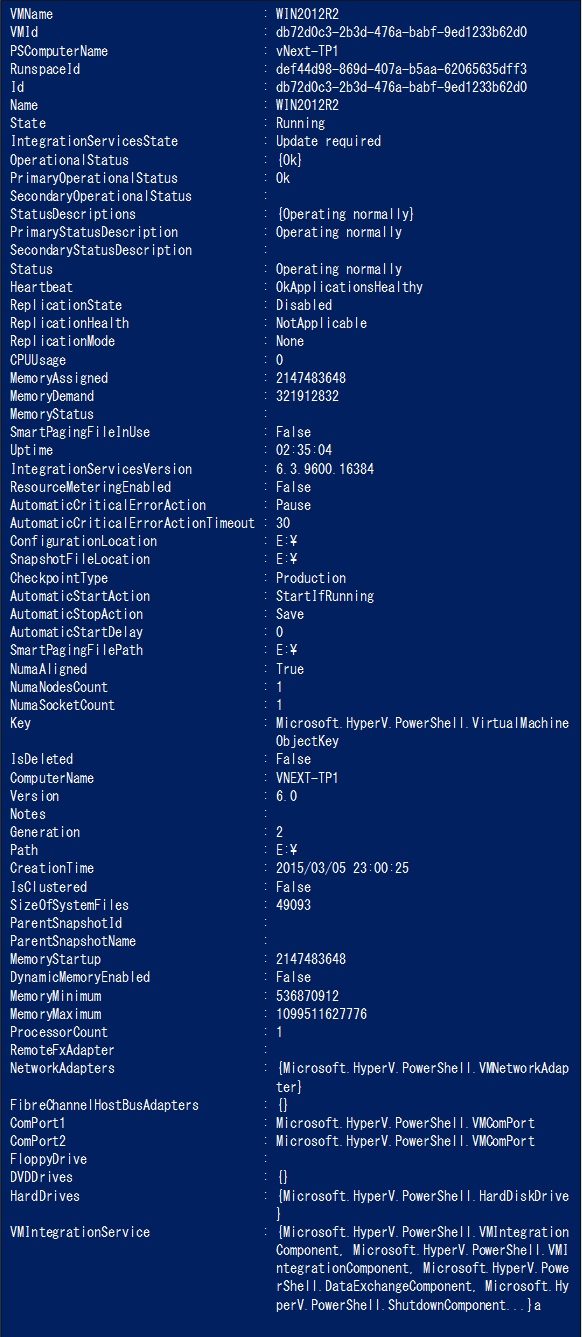Click the AutomaticStartAction value StartIfRunning
582x1337 pixels.
pyautogui.click(x=325, y=596)
